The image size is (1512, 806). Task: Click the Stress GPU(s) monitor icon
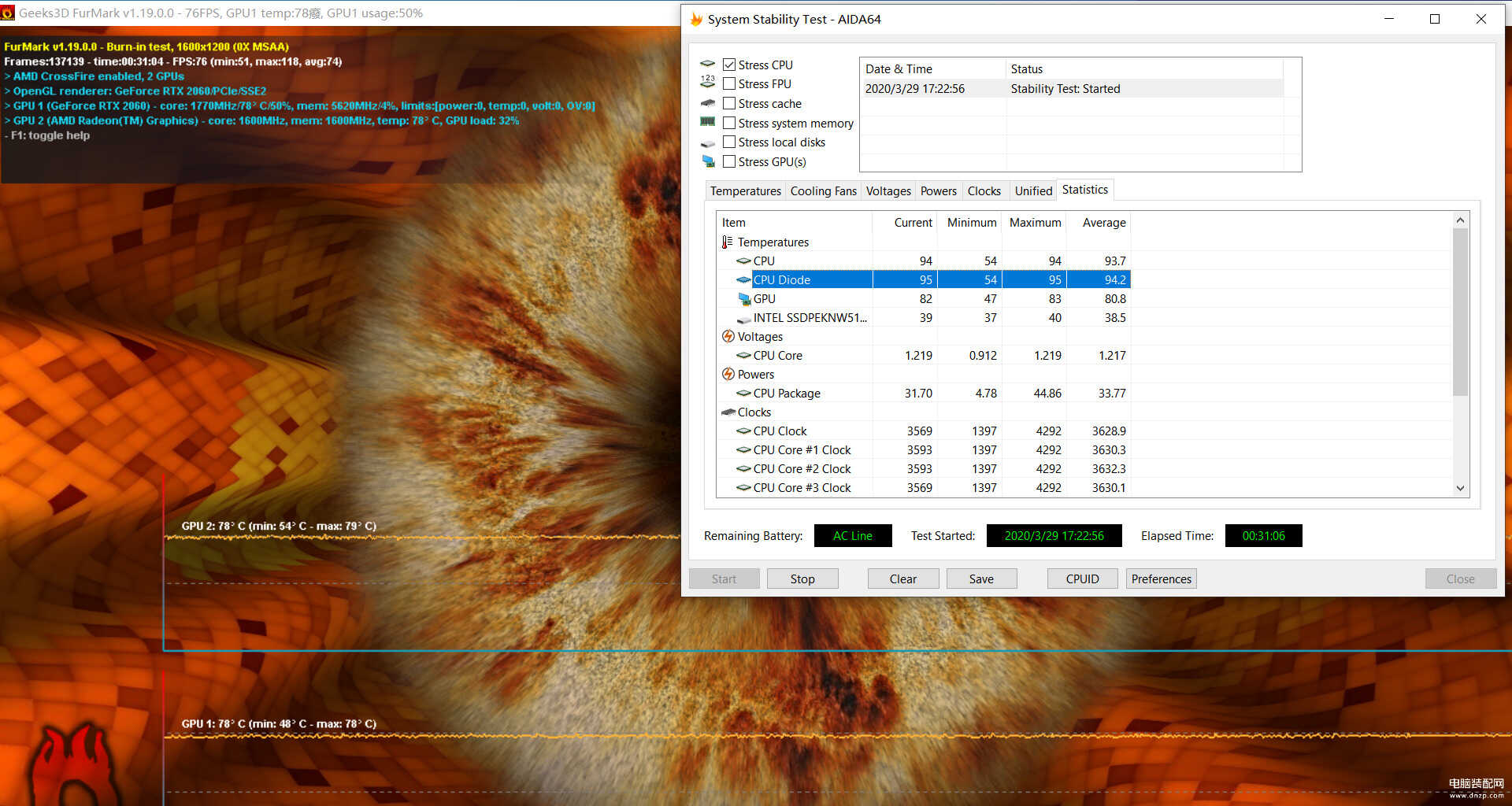point(708,161)
